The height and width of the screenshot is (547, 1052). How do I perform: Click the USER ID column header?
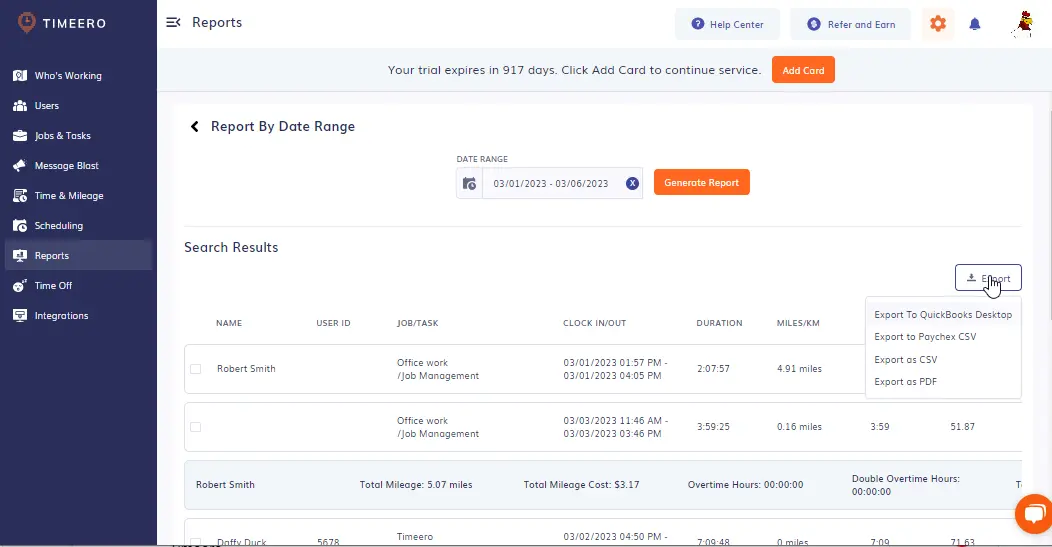[333, 323]
